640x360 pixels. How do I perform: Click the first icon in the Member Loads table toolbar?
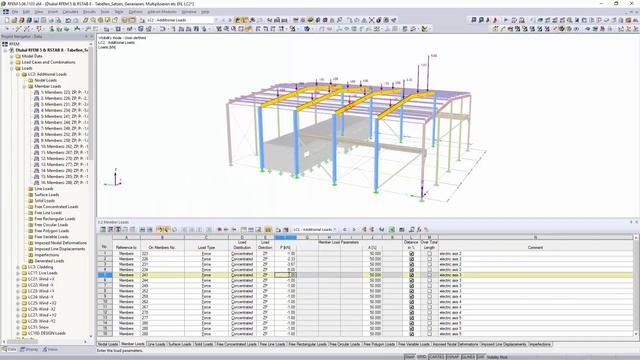coord(103,229)
